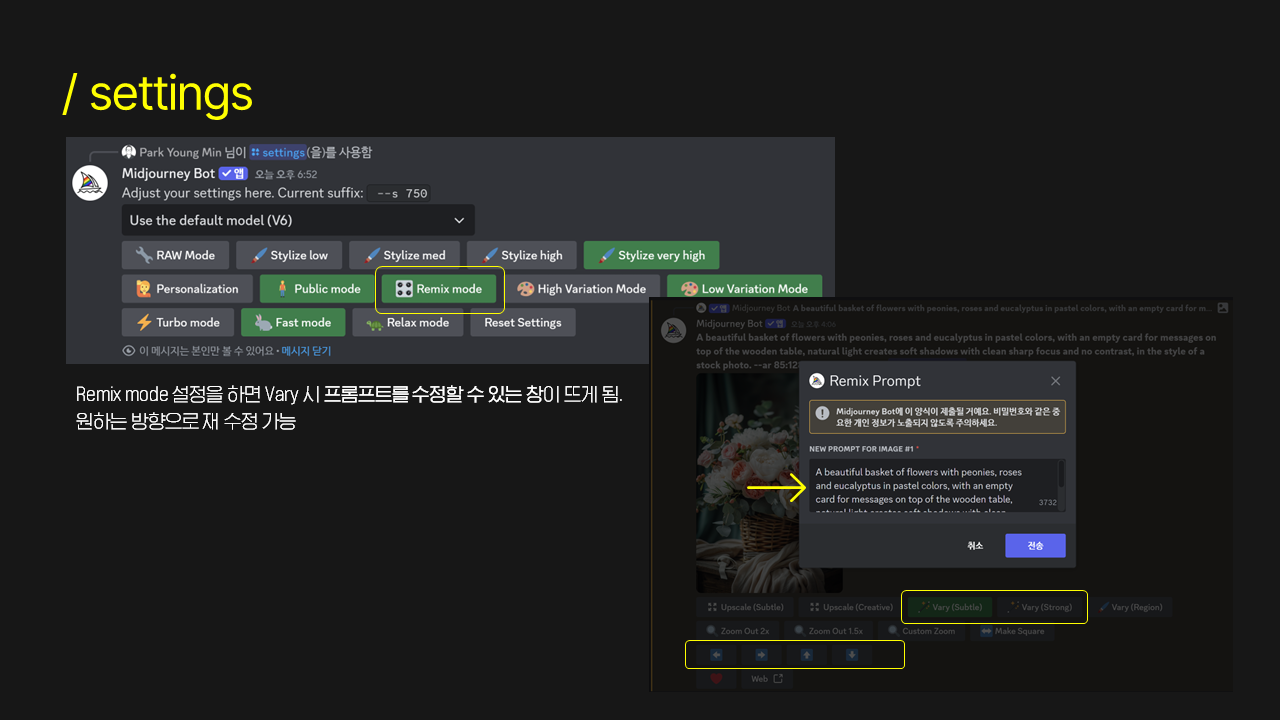Enable High Variation Mode

581,289
